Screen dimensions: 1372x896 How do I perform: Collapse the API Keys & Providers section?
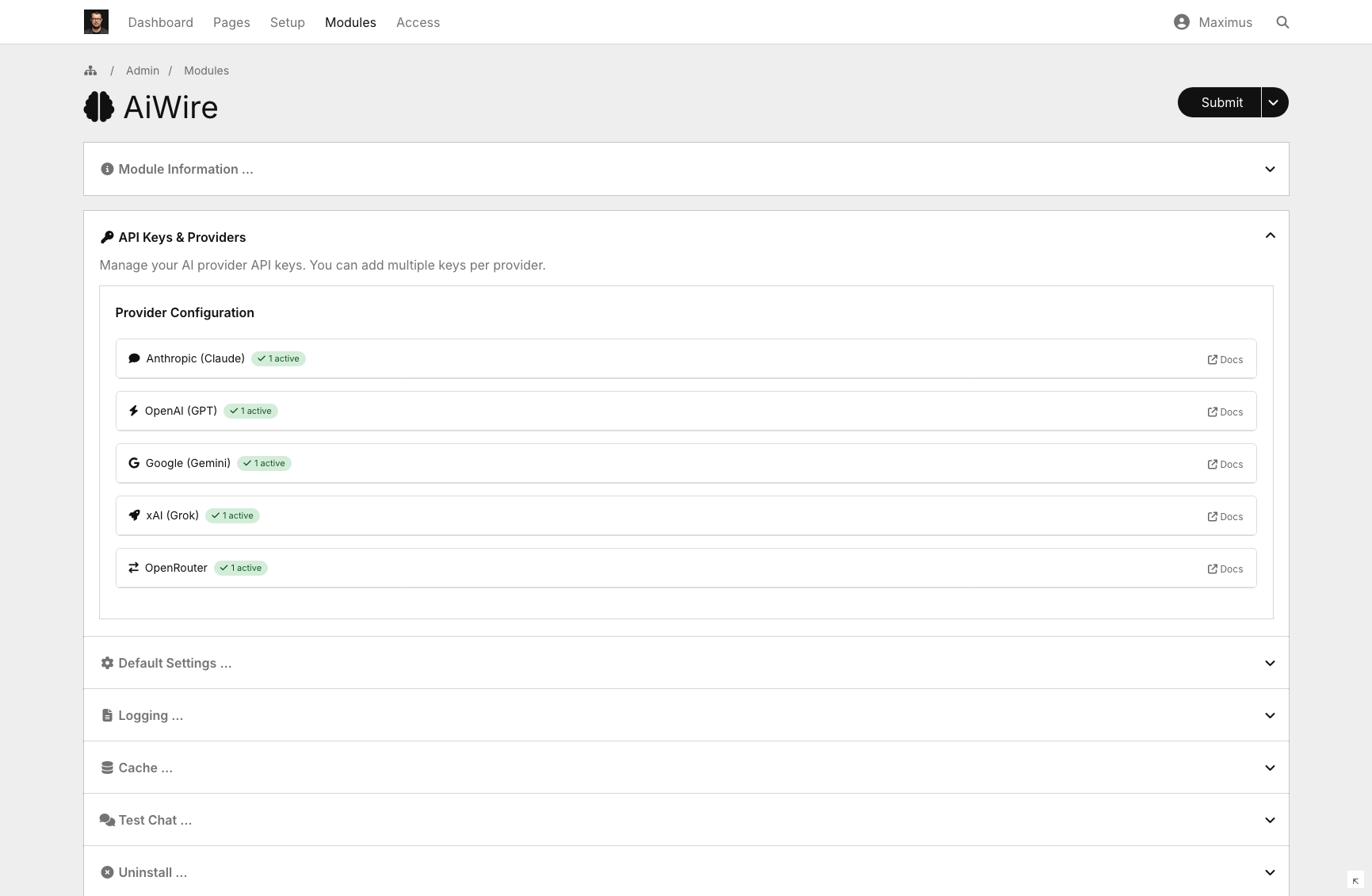coord(1269,236)
